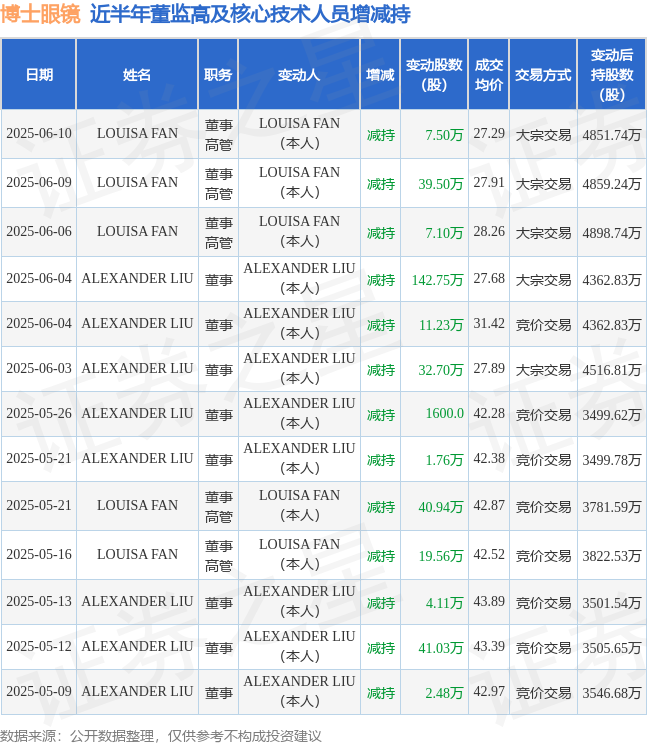The width and height of the screenshot is (647, 745).
Task: Select the date cell 2025-05-09
Action: point(39,691)
